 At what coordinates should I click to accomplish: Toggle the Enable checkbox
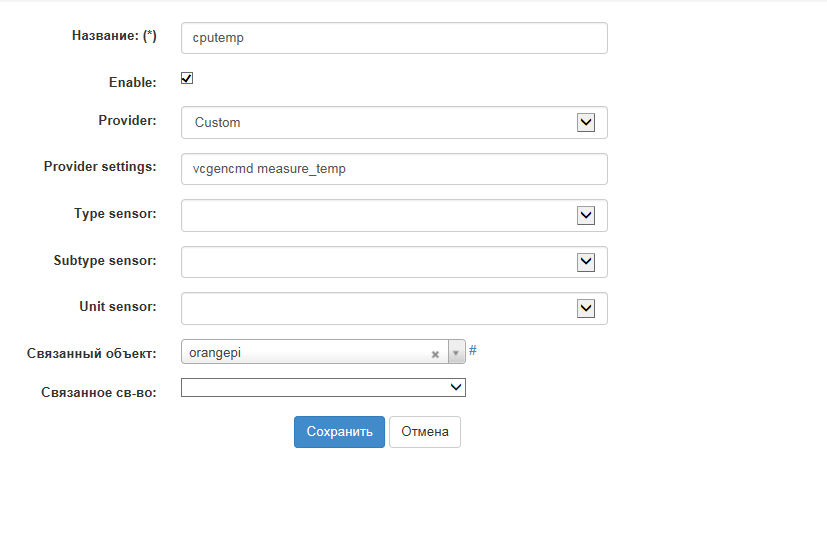[187, 78]
